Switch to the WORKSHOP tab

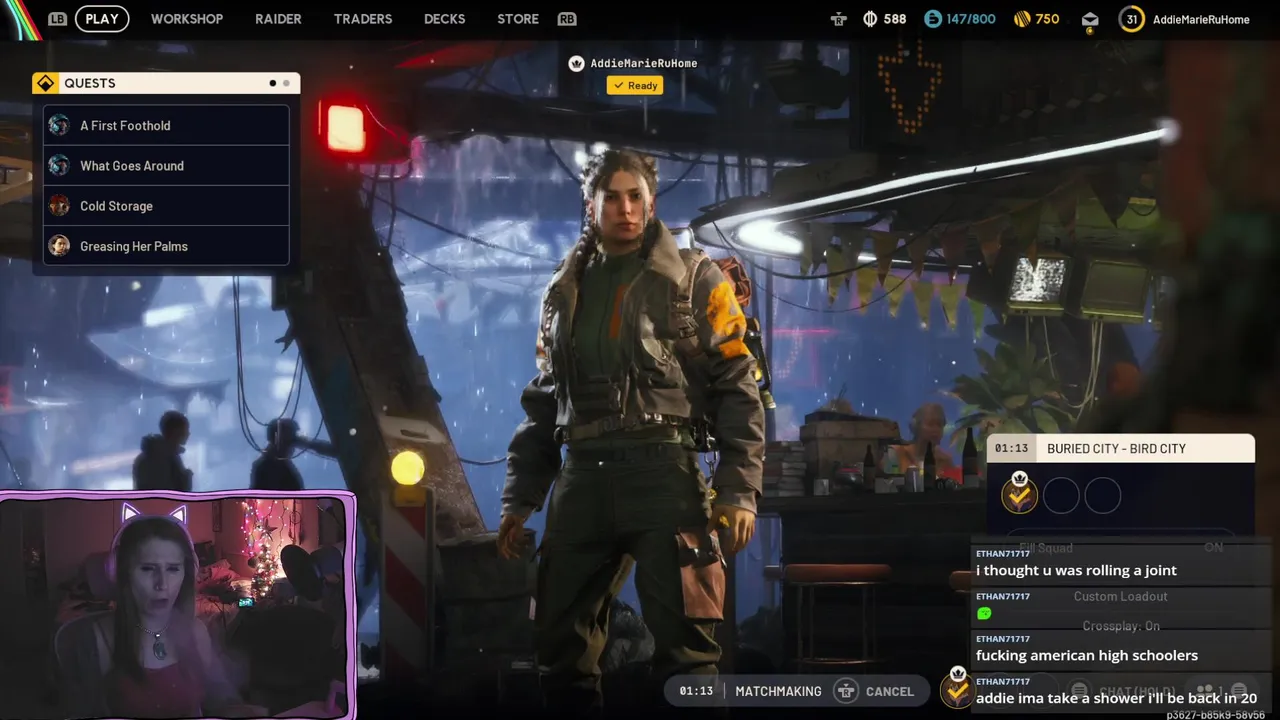click(x=187, y=19)
